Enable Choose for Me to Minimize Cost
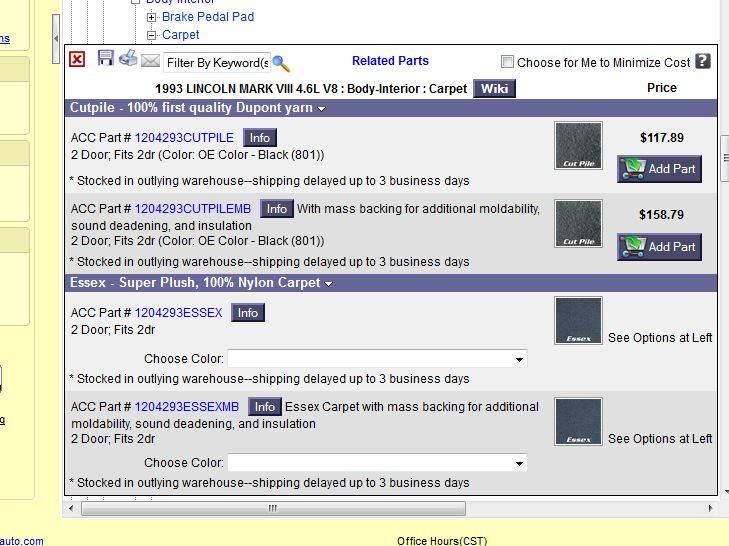 click(x=507, y=62)
